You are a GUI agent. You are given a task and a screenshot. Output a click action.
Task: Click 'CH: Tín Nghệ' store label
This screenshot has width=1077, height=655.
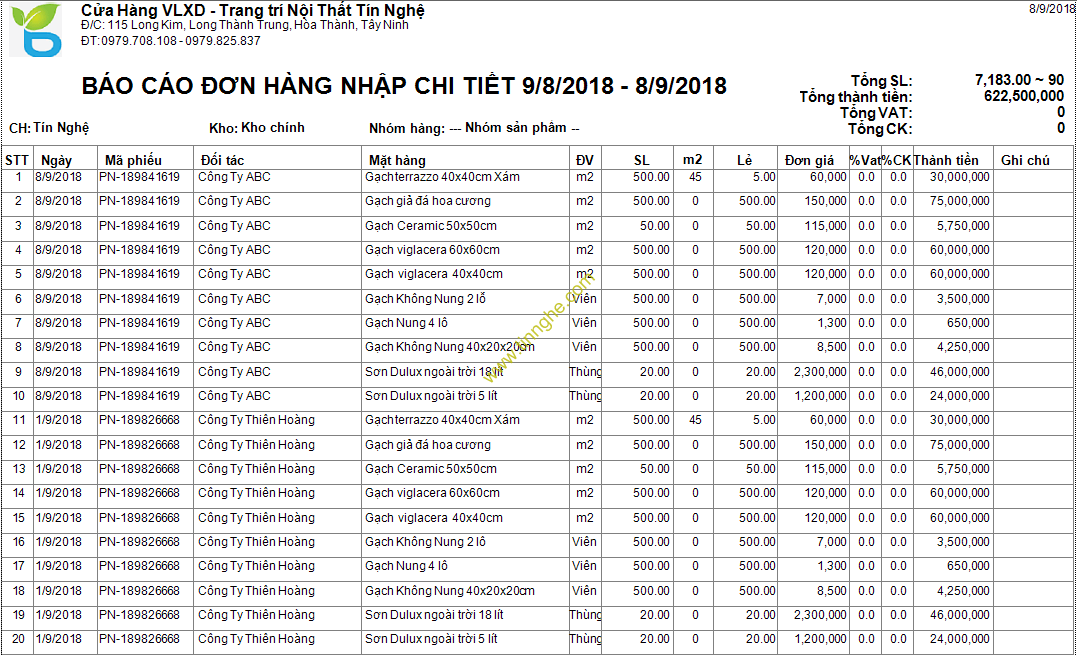click(x=49, y=128)
